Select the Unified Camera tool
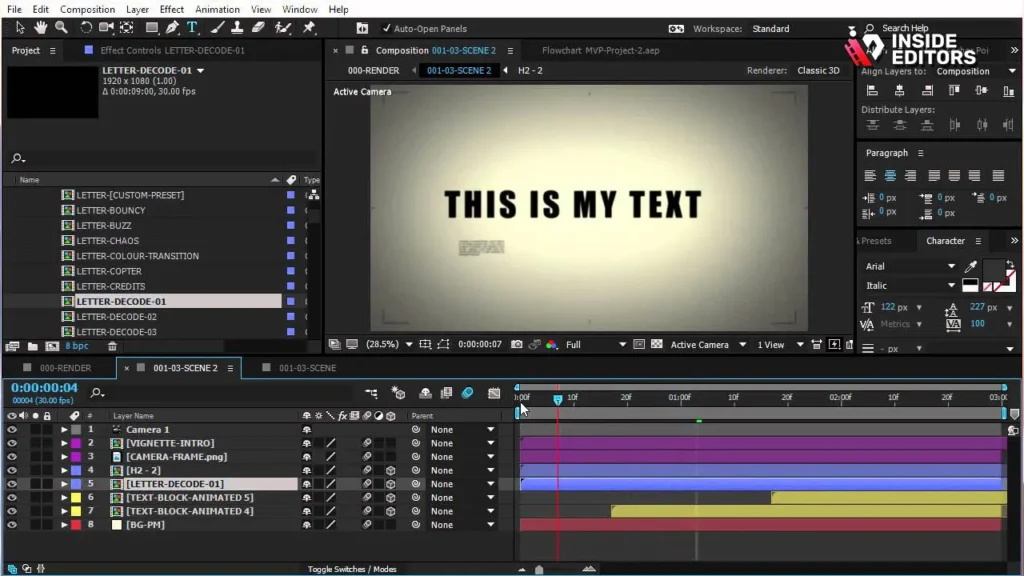 106,27
